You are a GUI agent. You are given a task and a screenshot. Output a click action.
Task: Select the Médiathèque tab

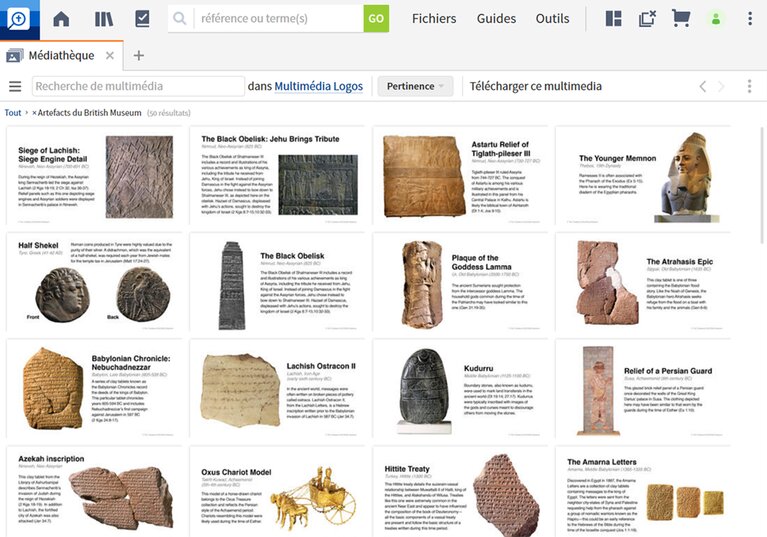61,56
